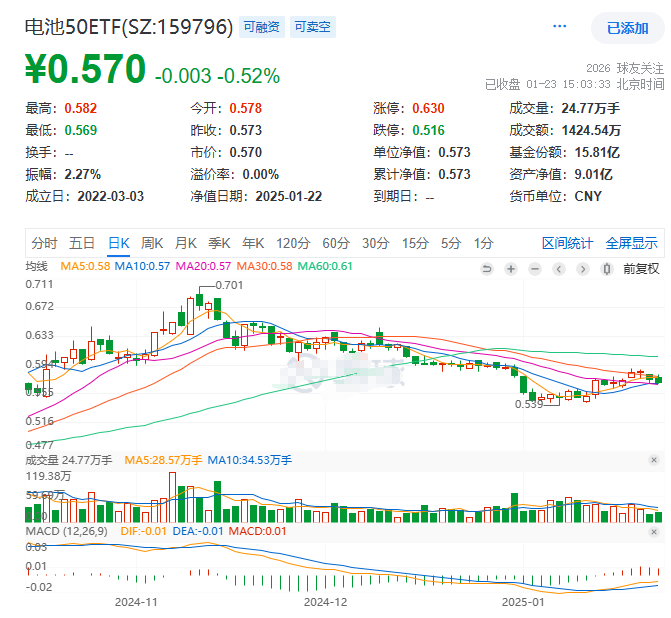Select the 周K chart tab
Screen dimensions: 671x618
152,243
